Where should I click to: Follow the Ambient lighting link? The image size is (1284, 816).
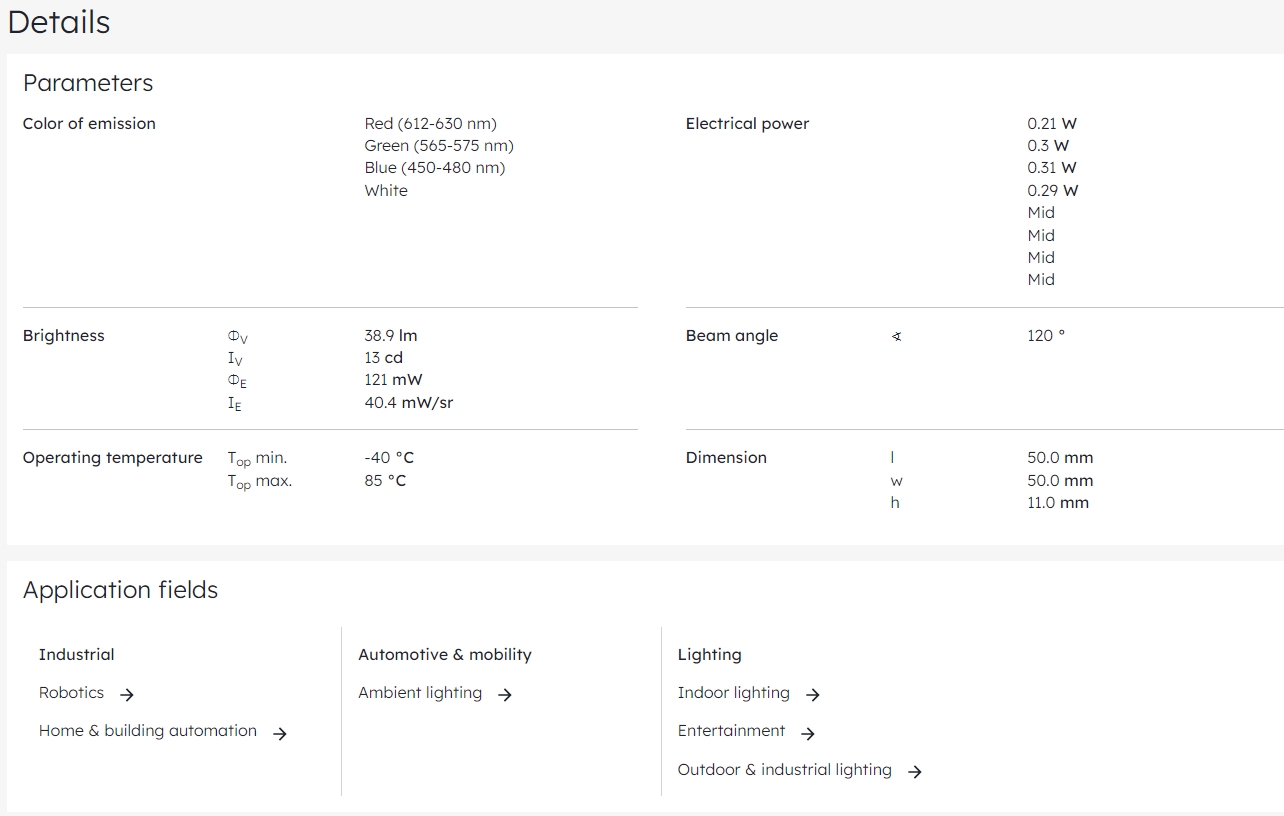(x=420, y=693)
